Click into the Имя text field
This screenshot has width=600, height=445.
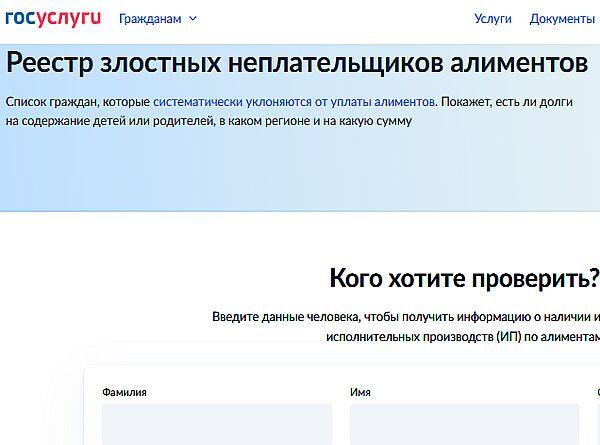click(464, 424)
